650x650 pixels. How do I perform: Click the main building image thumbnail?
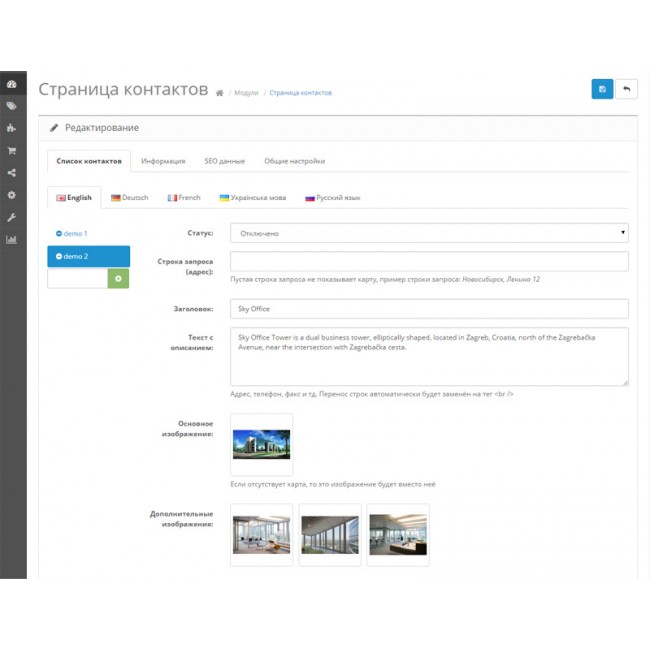[261, 444]
